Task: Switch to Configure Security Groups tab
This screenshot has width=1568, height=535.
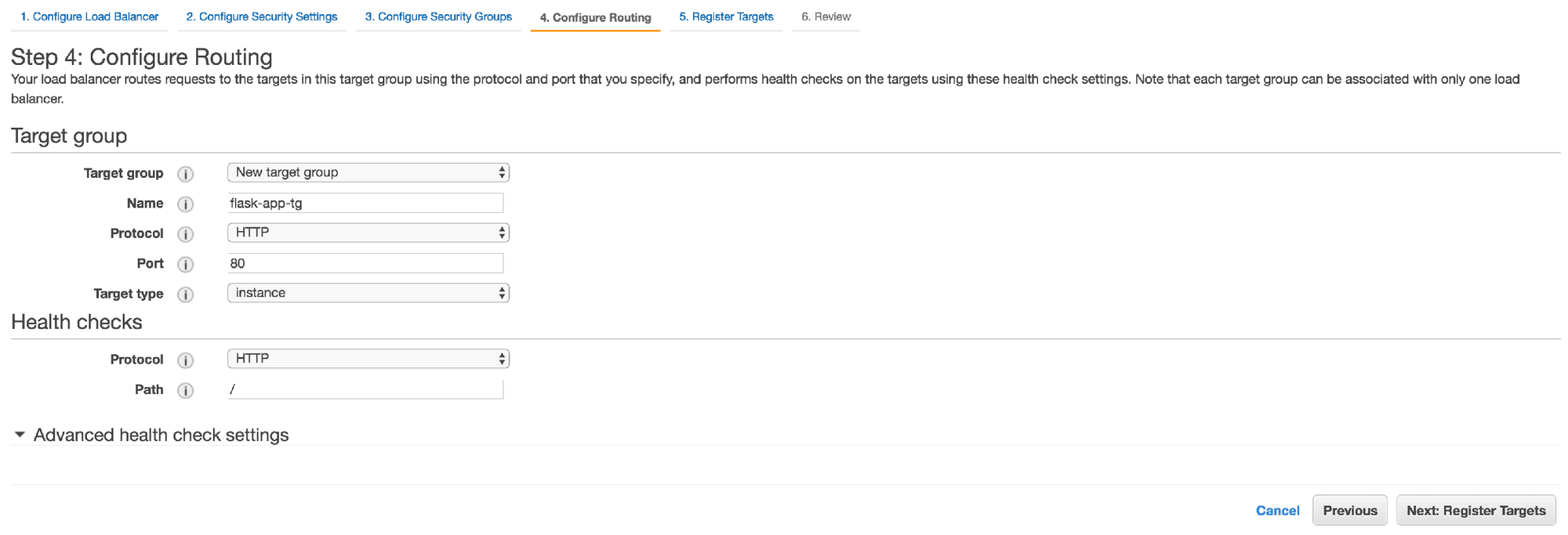Action: (x=438, y=16)
